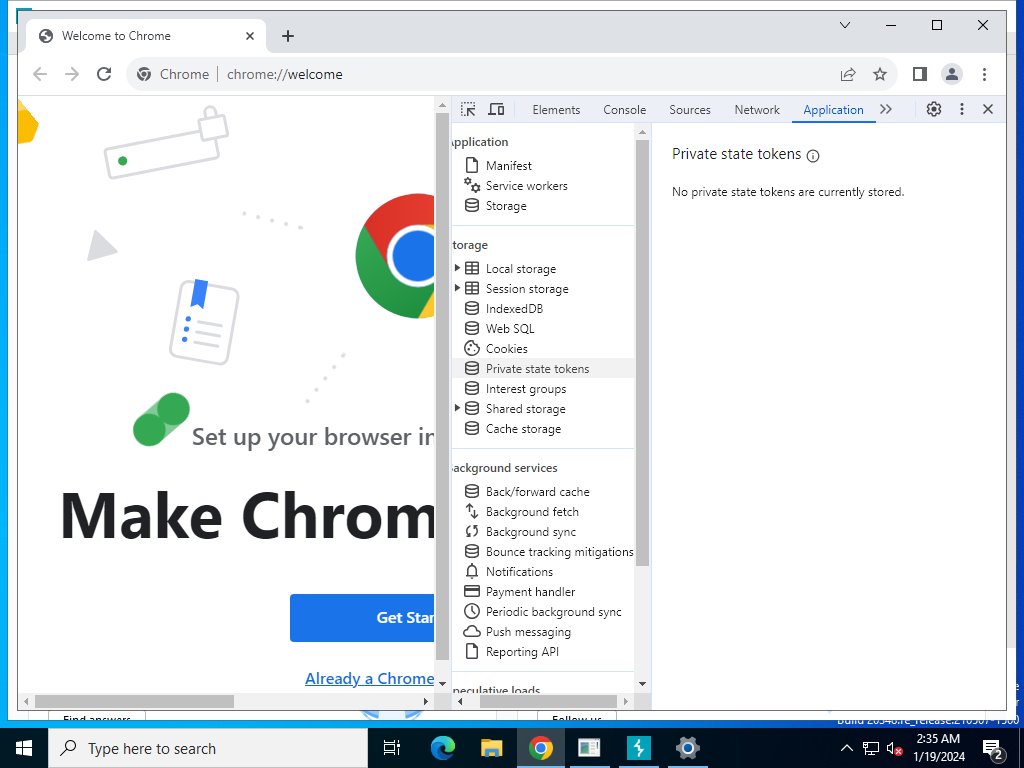Click the Payment handler card icon
1024x768 pixels.
point(472,591)
